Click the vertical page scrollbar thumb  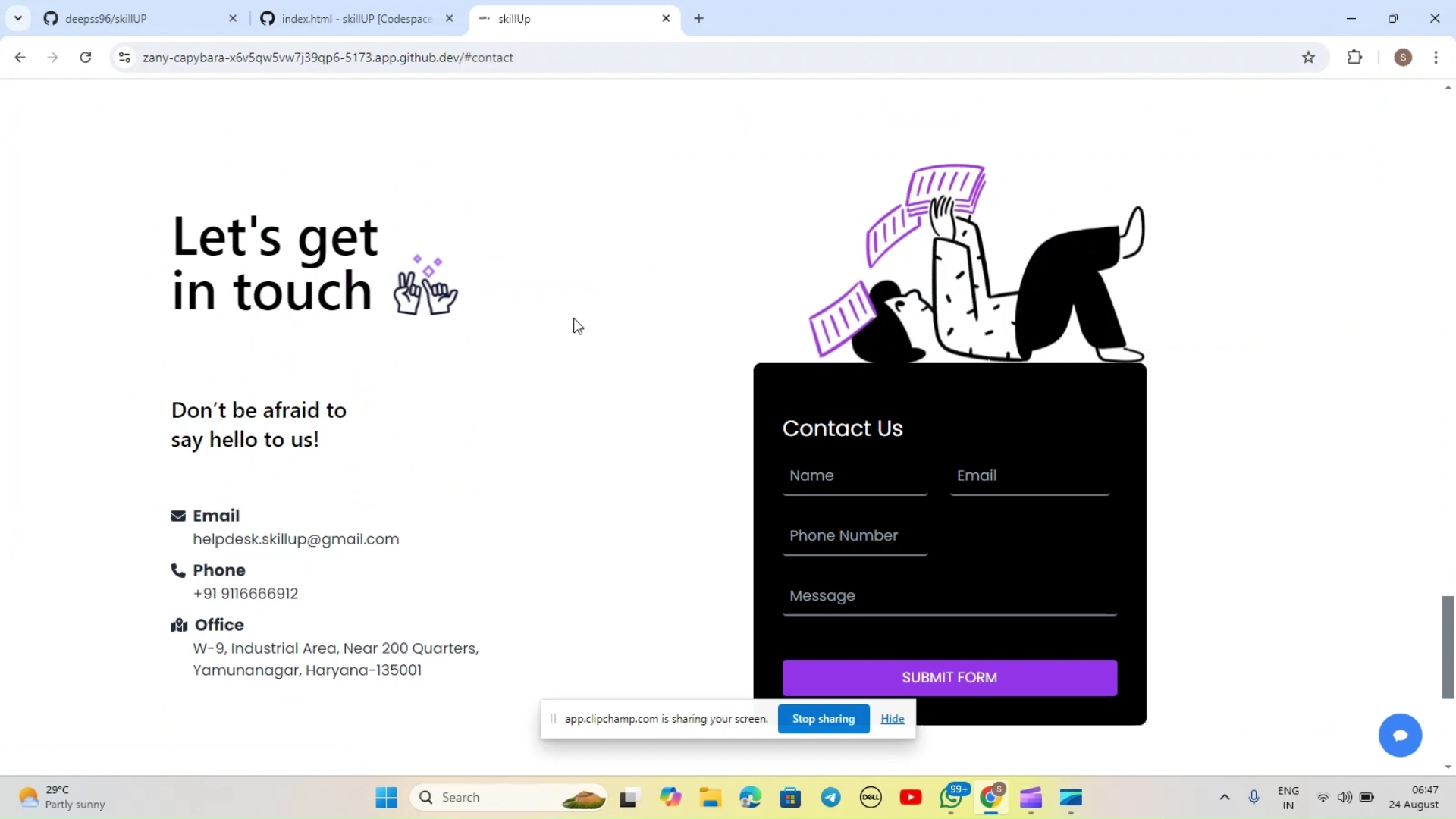(1448, 646)
